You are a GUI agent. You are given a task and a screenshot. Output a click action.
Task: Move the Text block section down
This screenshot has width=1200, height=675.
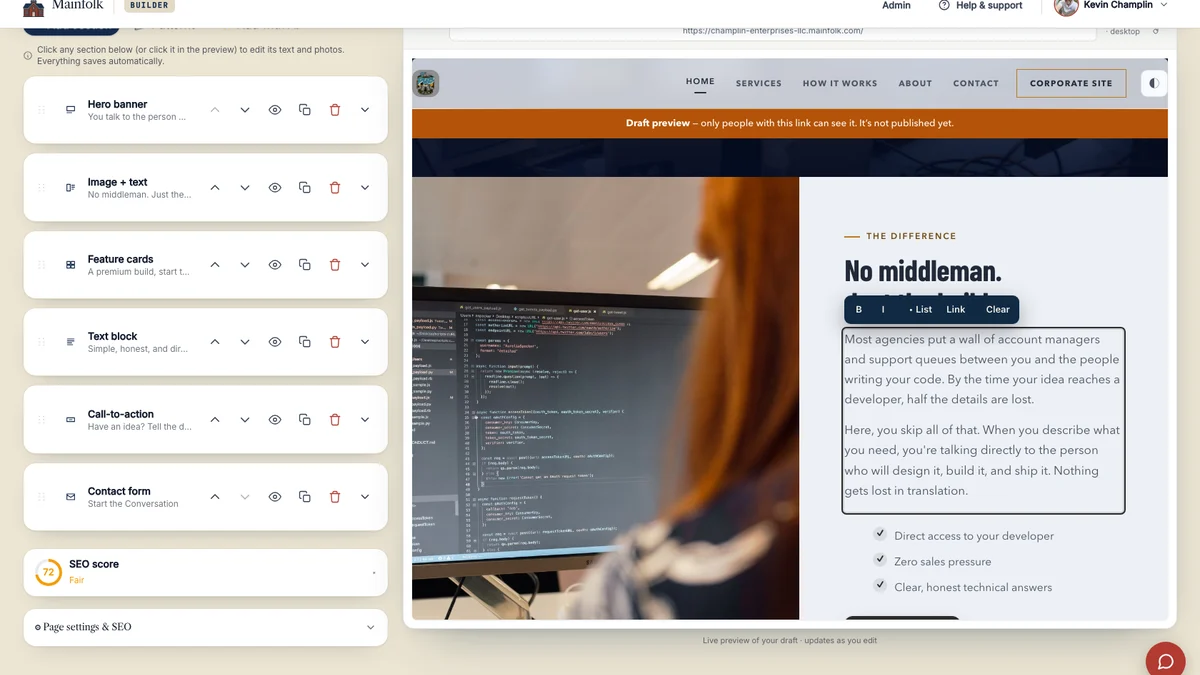pos(245,342)
